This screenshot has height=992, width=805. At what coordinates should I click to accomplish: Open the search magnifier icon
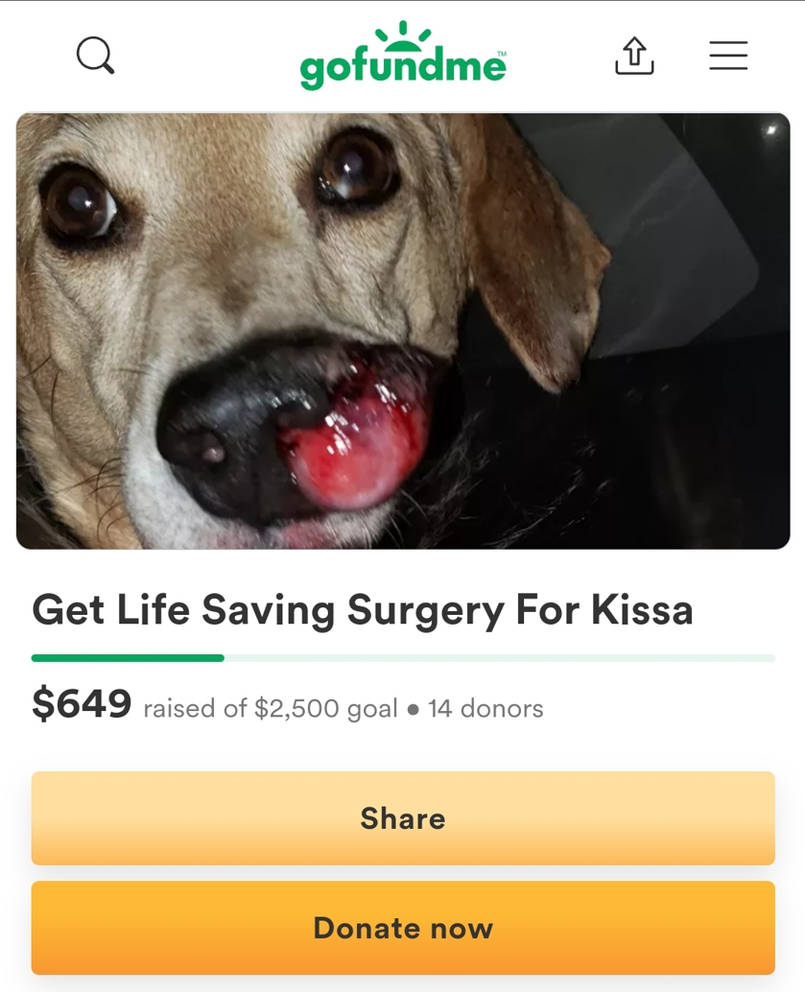coord(95,56)
